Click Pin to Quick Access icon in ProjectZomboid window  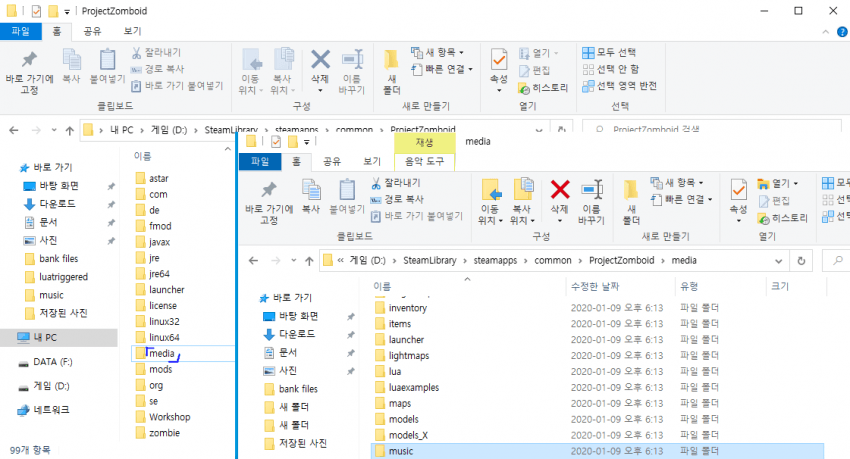[x=29, y=60]
